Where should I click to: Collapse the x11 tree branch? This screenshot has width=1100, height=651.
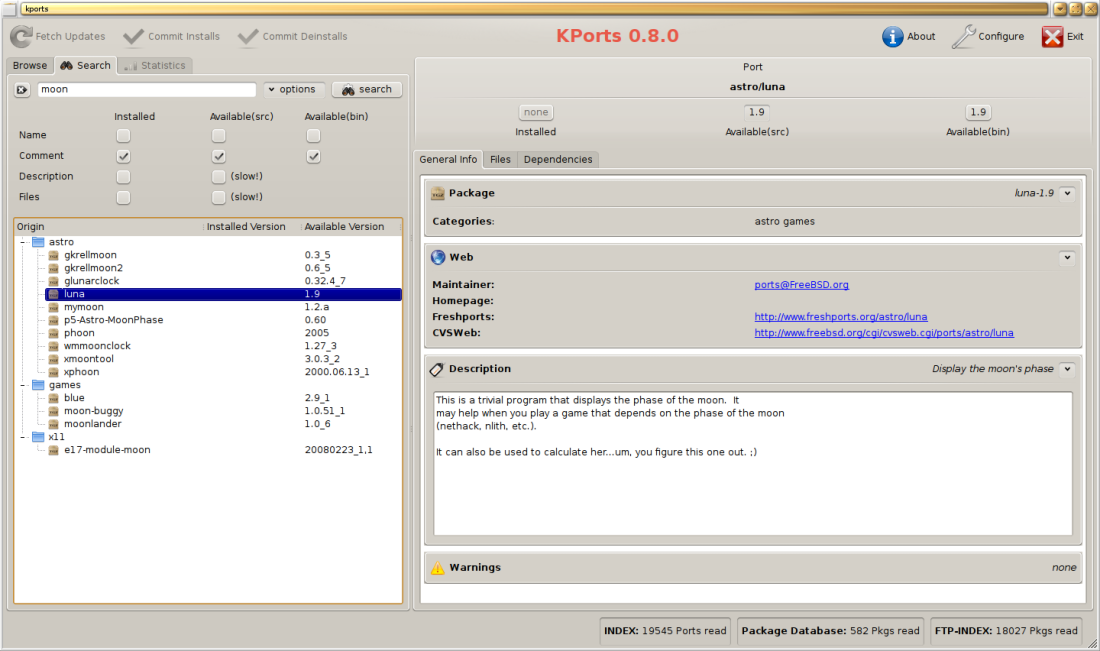[x=23, y=437]
